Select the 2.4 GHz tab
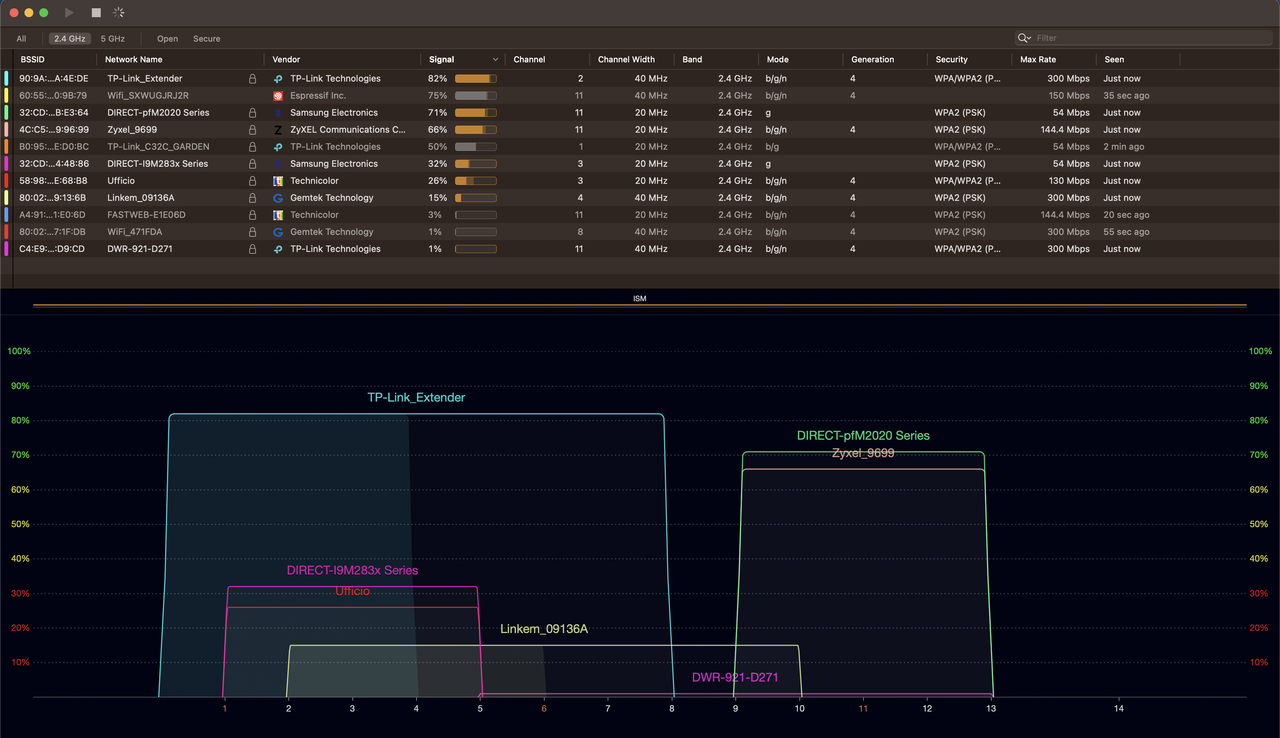This screenshot has height=738, width=1280. [69, 38]
